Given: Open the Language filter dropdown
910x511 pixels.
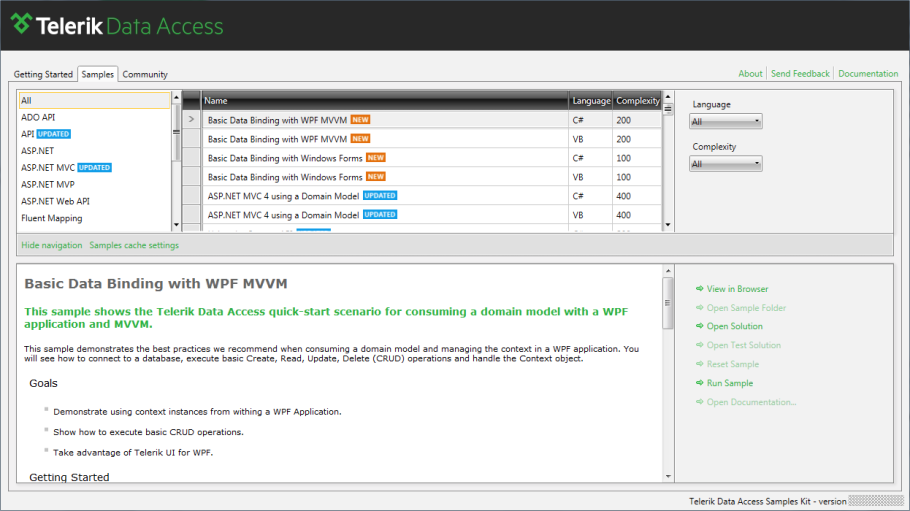Looking at the screenshot, I should 725,121.
